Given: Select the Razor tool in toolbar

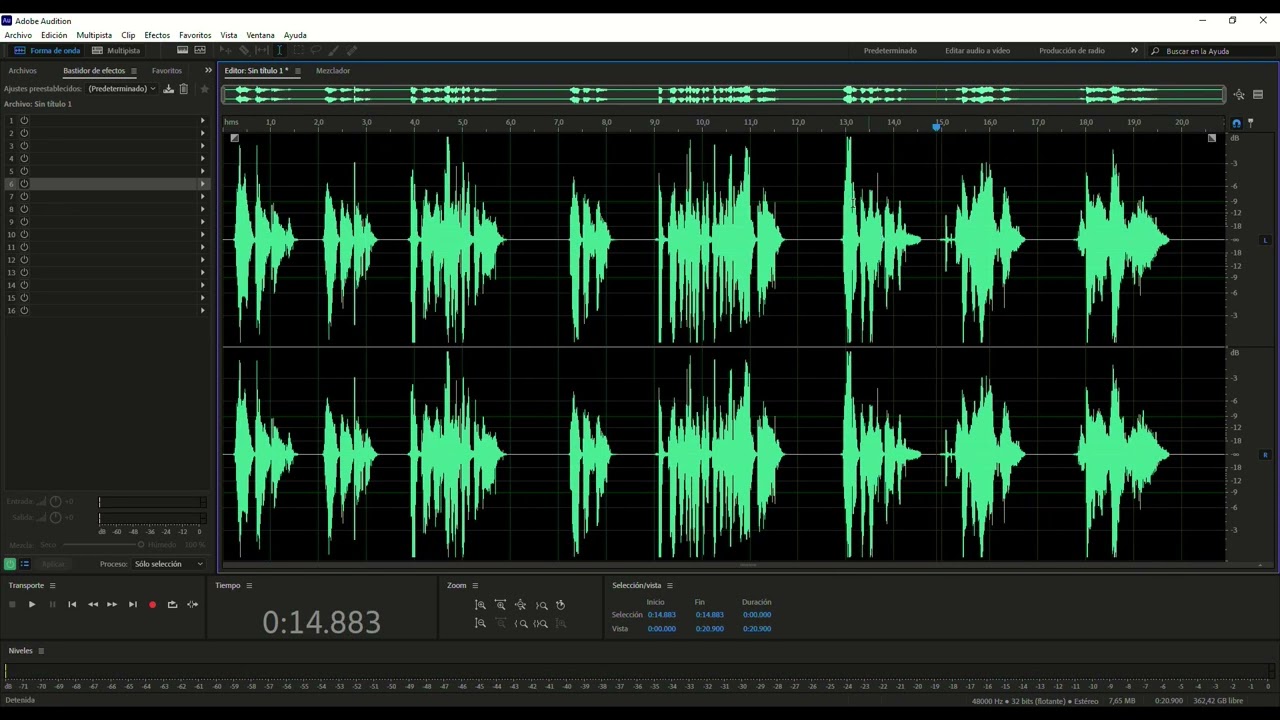Looking at the screenshot, I should 243,50.
